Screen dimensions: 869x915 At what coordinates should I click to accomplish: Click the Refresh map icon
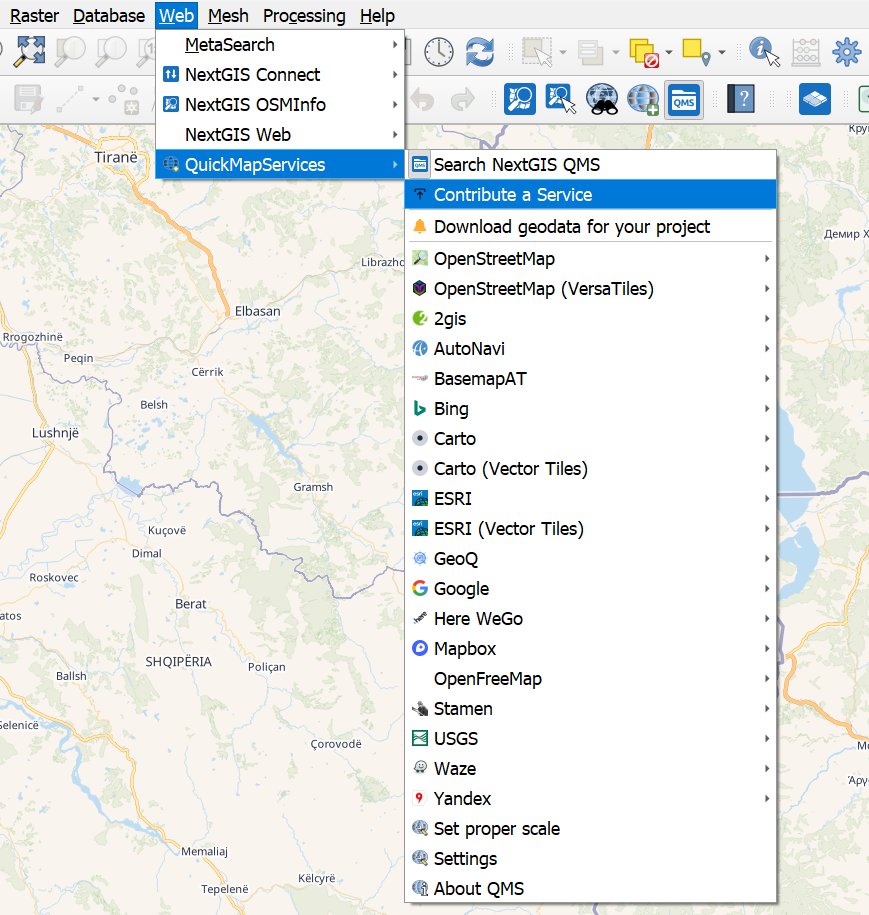[480, 51]
